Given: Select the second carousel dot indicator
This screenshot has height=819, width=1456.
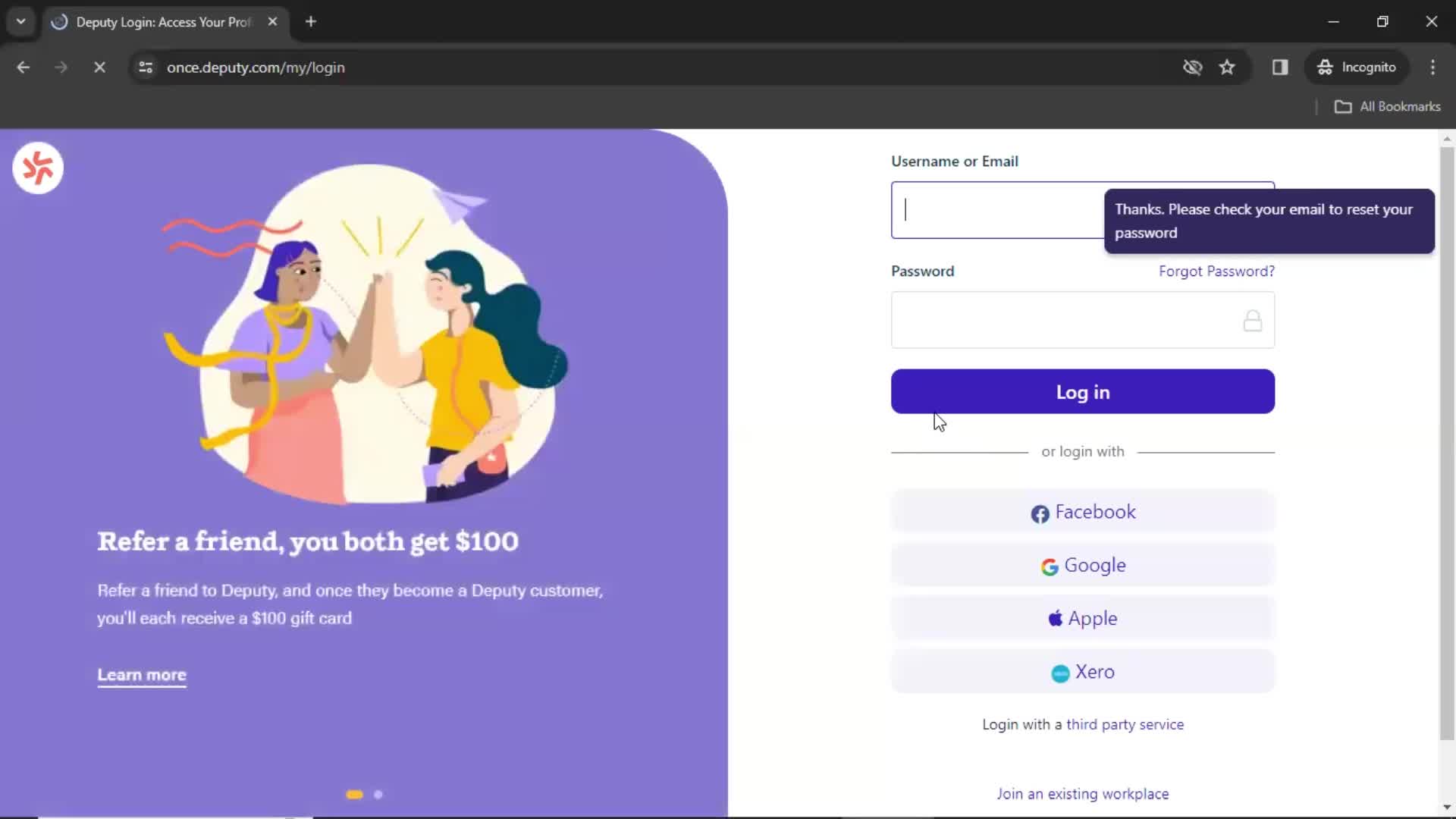Looking at the screenshot, I should pyautogui.click(x=379, y=793).
